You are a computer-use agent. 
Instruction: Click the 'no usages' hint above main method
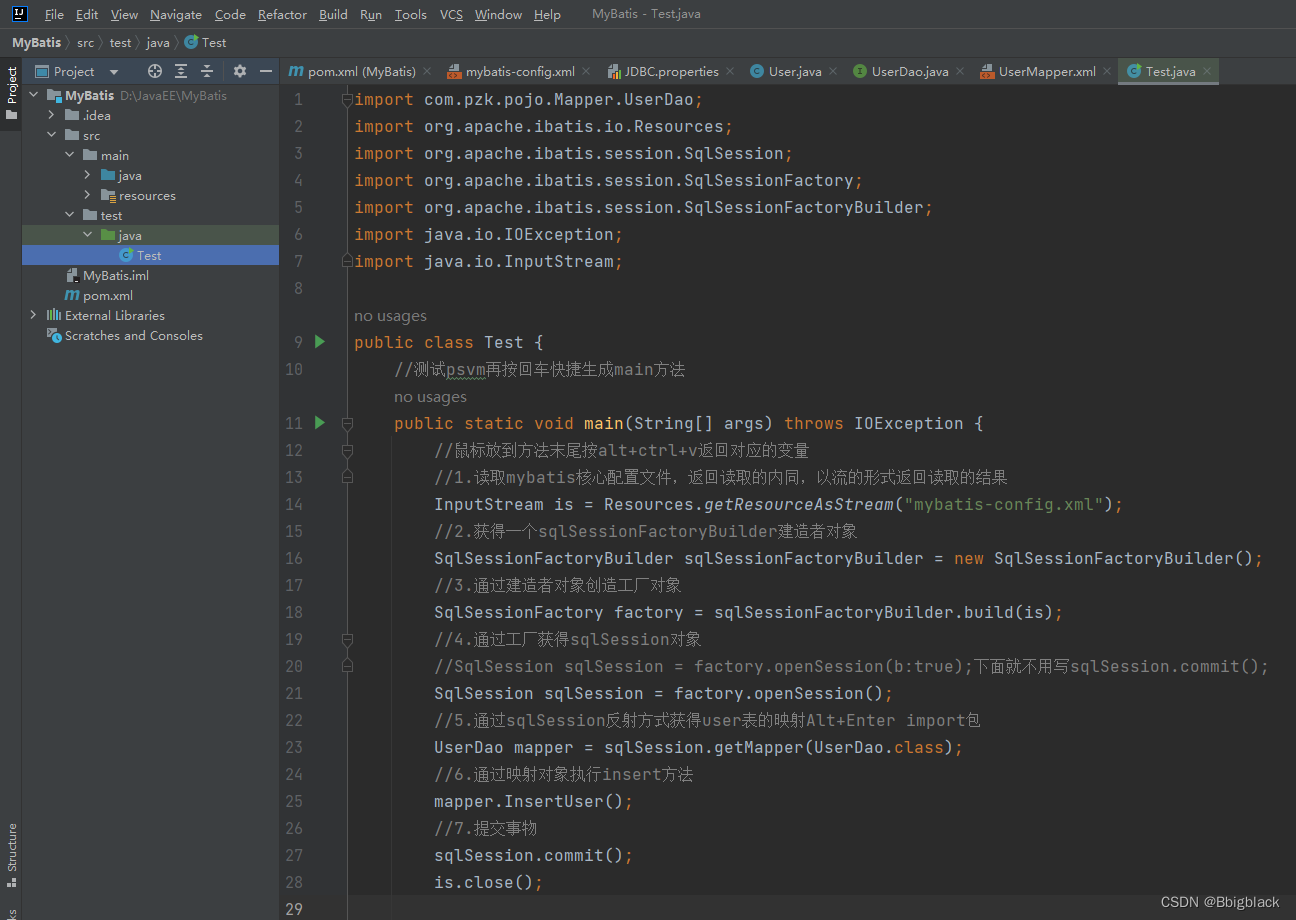tap(430, 396)
